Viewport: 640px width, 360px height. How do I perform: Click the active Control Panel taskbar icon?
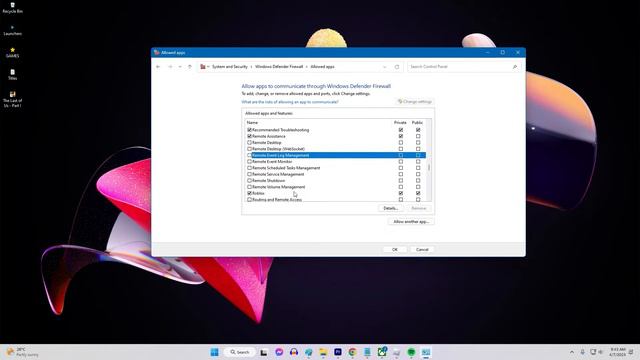click(x=426, y=352)
